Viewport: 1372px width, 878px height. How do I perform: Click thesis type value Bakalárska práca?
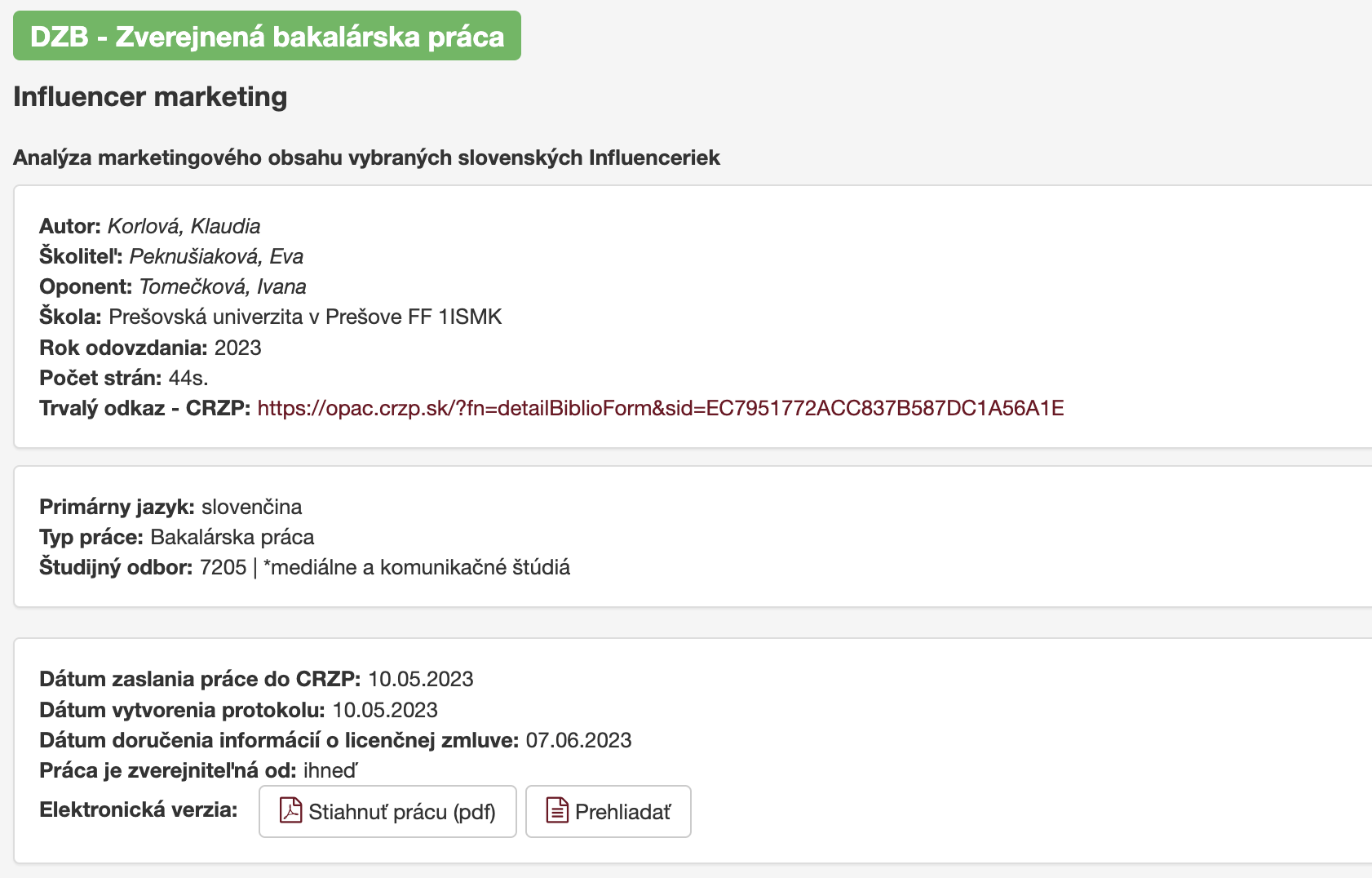tap(232, 537)
